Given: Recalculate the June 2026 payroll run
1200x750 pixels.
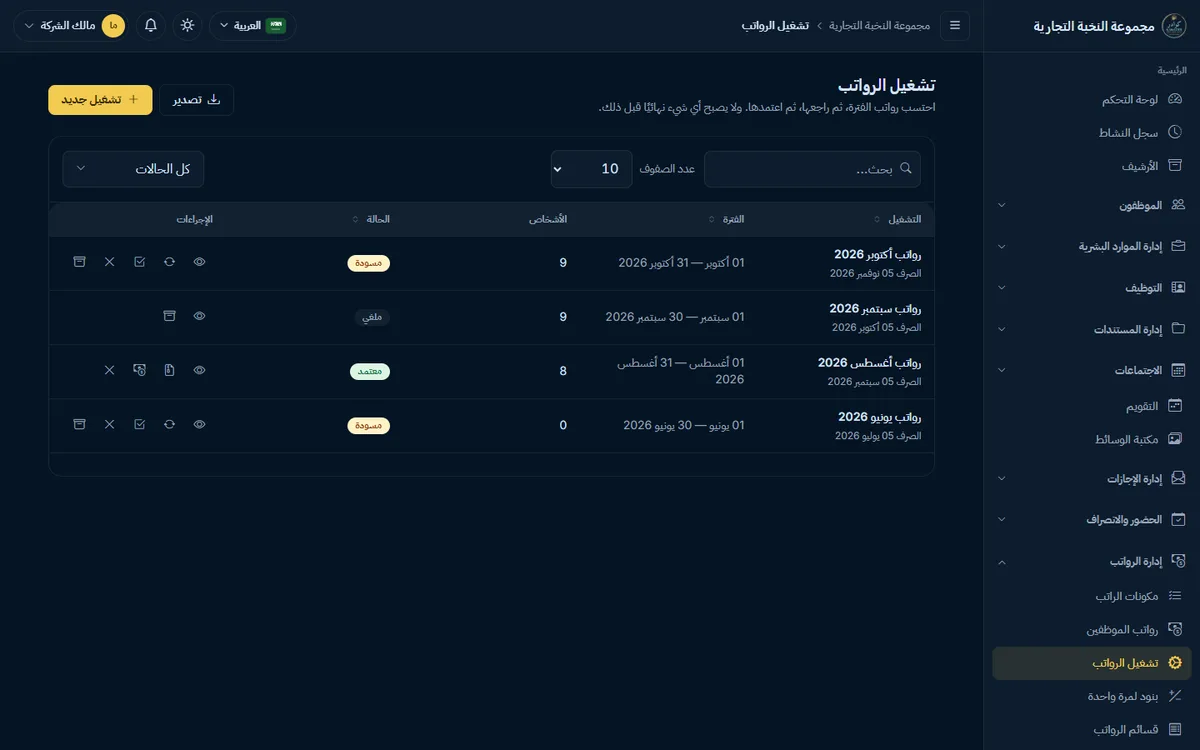Looking at the screenshot, I should (x=170, y=425).
